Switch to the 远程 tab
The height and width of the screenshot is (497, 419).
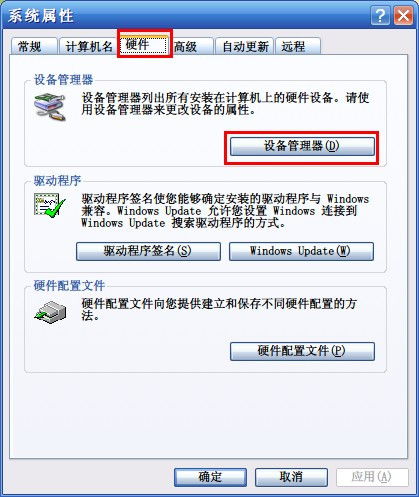pyautogui.click(x=298, y=46)
